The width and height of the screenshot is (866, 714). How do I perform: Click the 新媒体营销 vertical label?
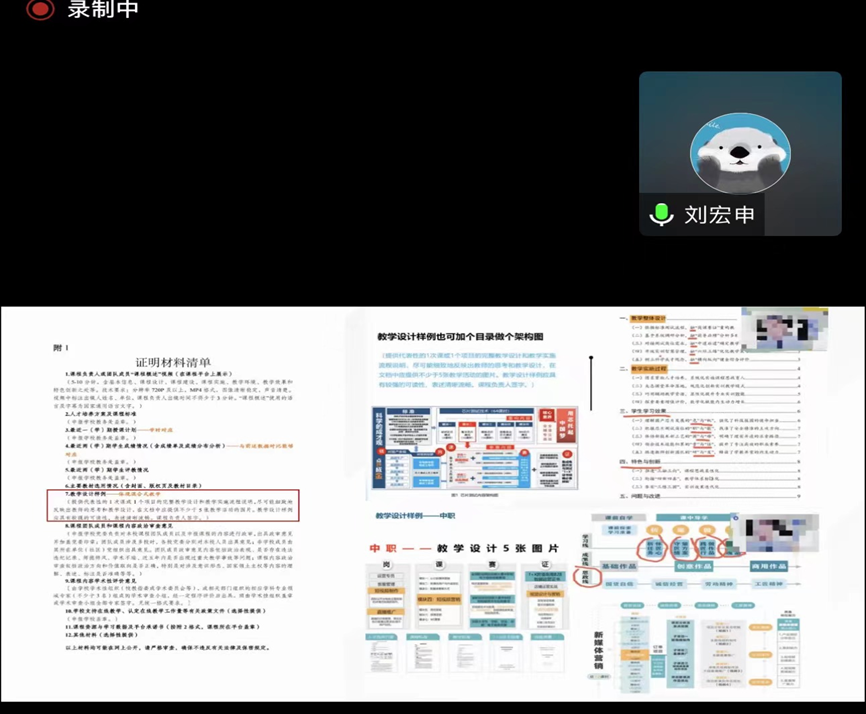tap(602, 655)
